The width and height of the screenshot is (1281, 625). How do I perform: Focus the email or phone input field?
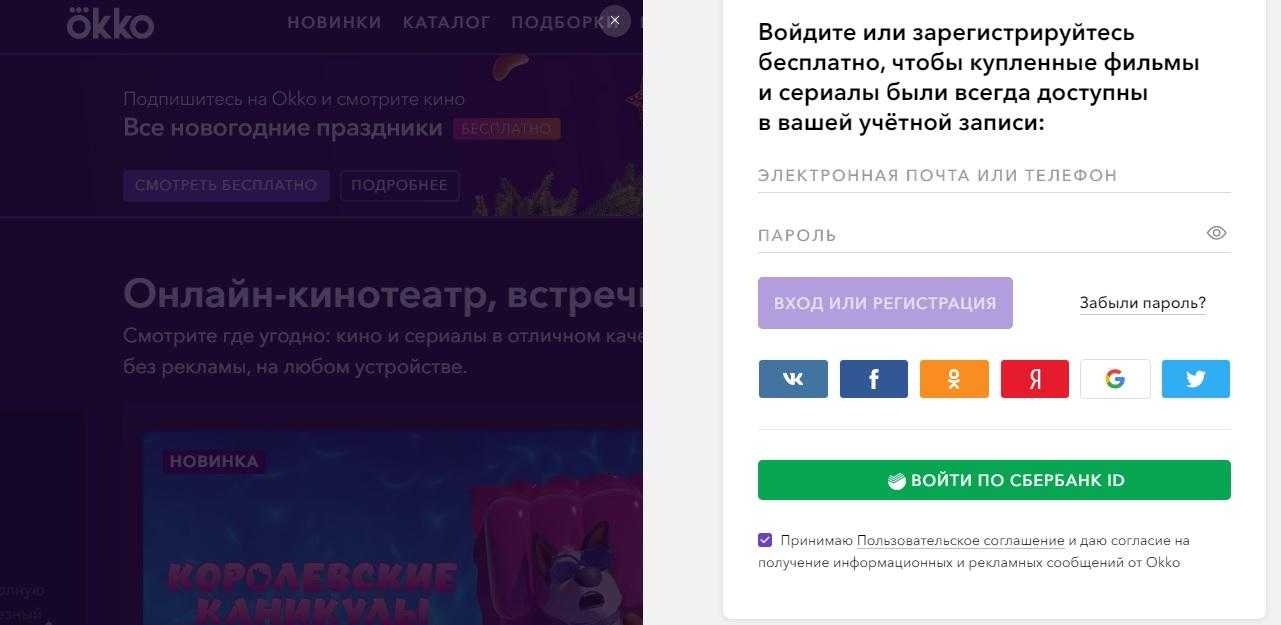tap(994, 175)
